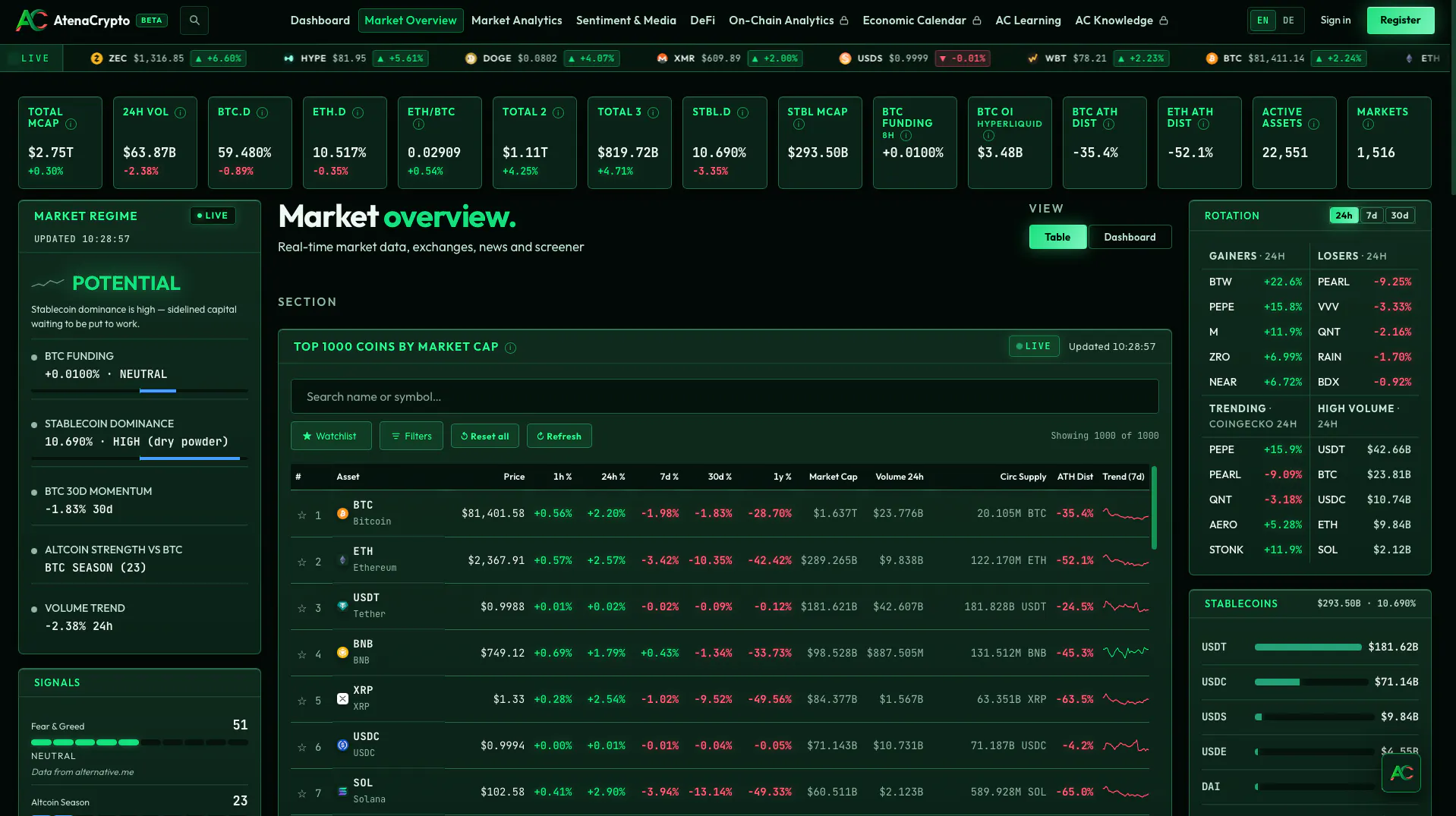
Task: Click the Register button
Action: (1400, 20)
